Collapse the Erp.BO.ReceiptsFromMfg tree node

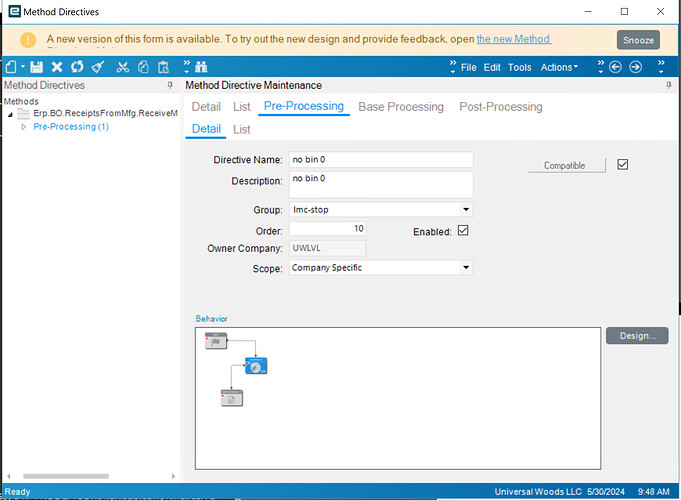(x=10, y=115)
